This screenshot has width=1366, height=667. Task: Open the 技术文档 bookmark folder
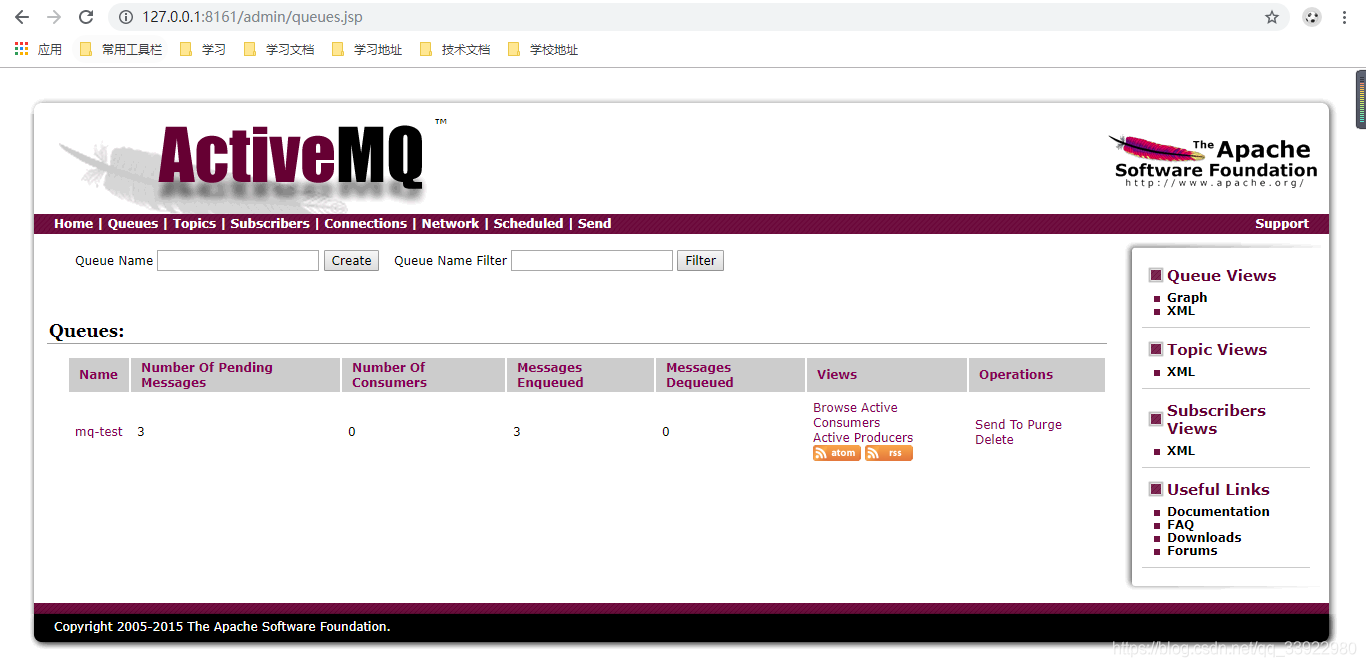tap(454, 49)
